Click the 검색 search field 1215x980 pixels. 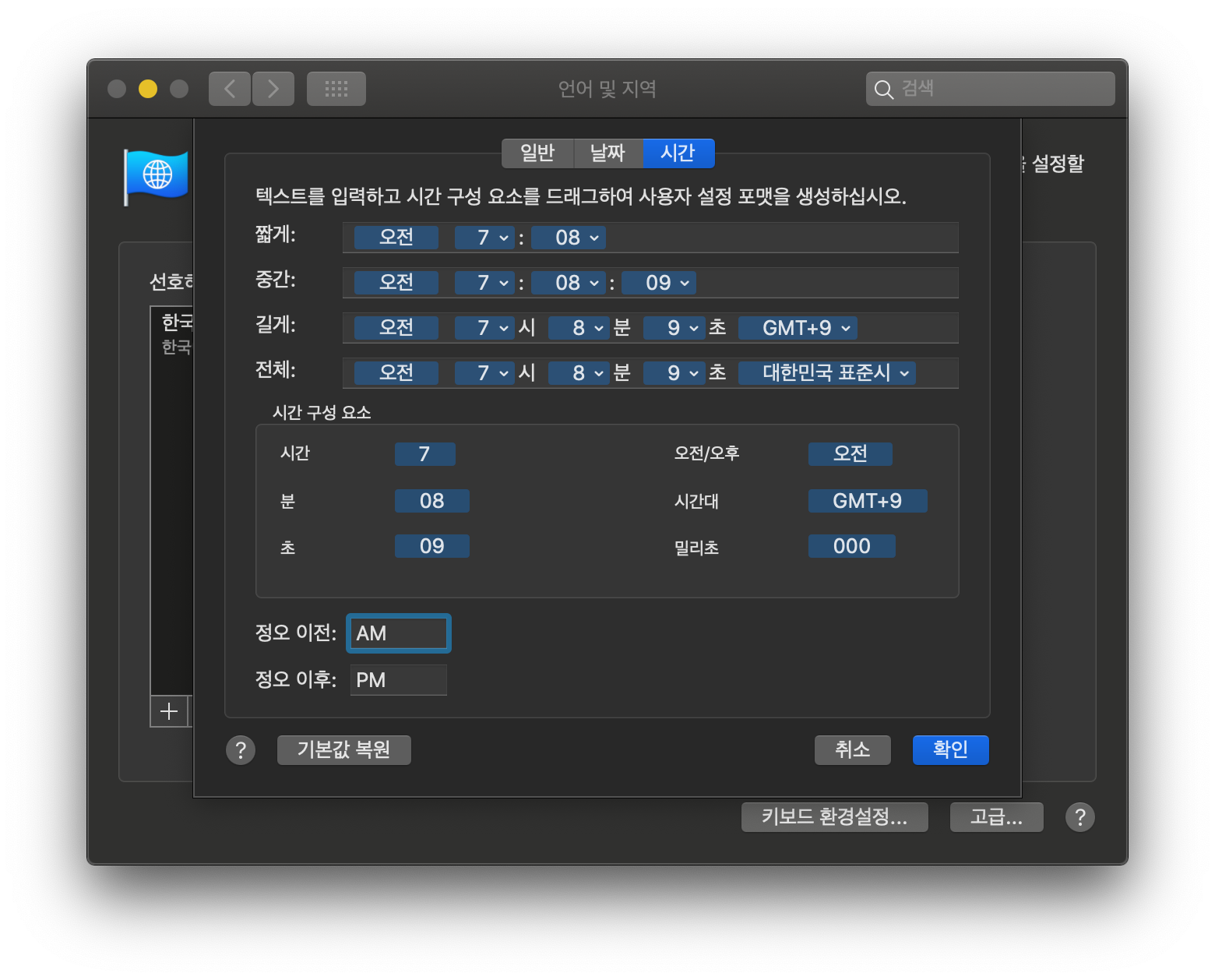point(991,89)
